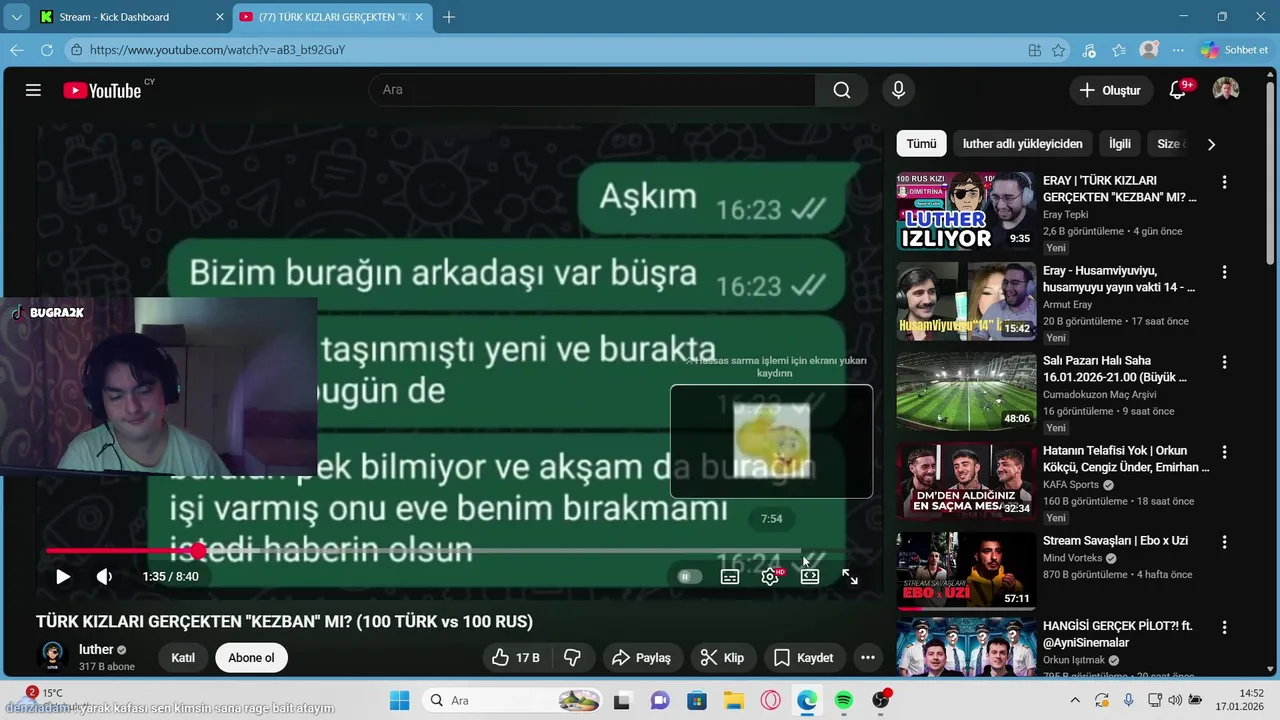Dislike the video

(572, 657)
